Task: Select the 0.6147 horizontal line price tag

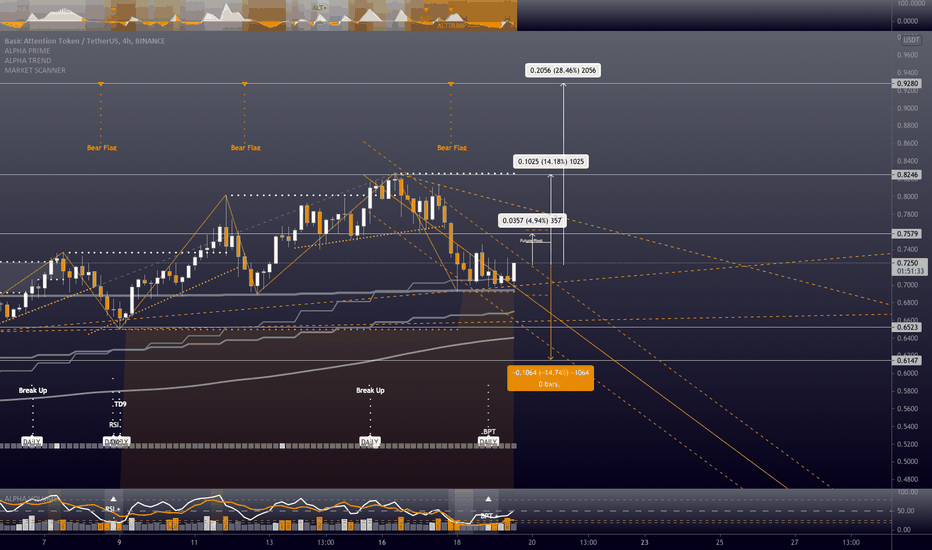Action: pos(907,360)
